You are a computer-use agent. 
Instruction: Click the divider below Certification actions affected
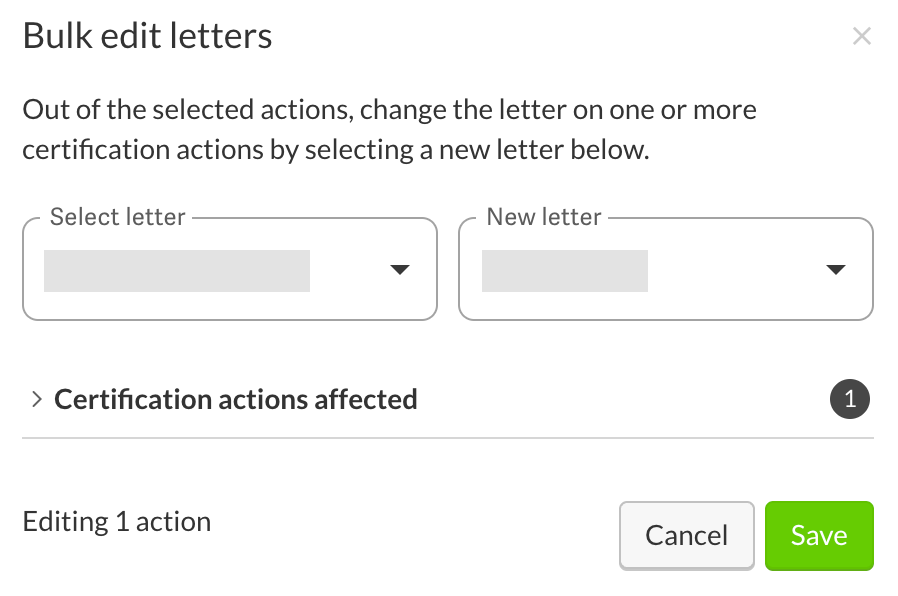pos(448,438)
